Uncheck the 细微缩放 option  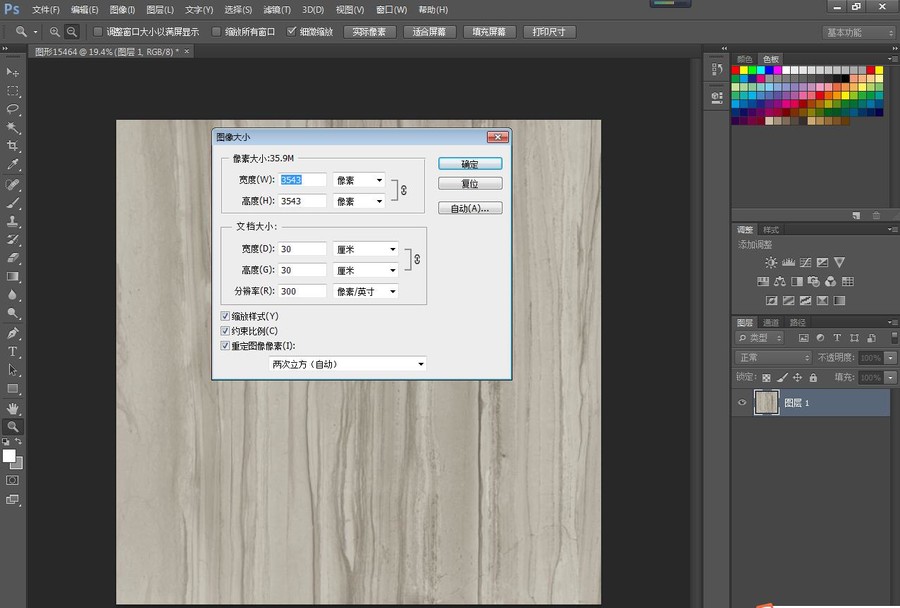coord(292,32)
